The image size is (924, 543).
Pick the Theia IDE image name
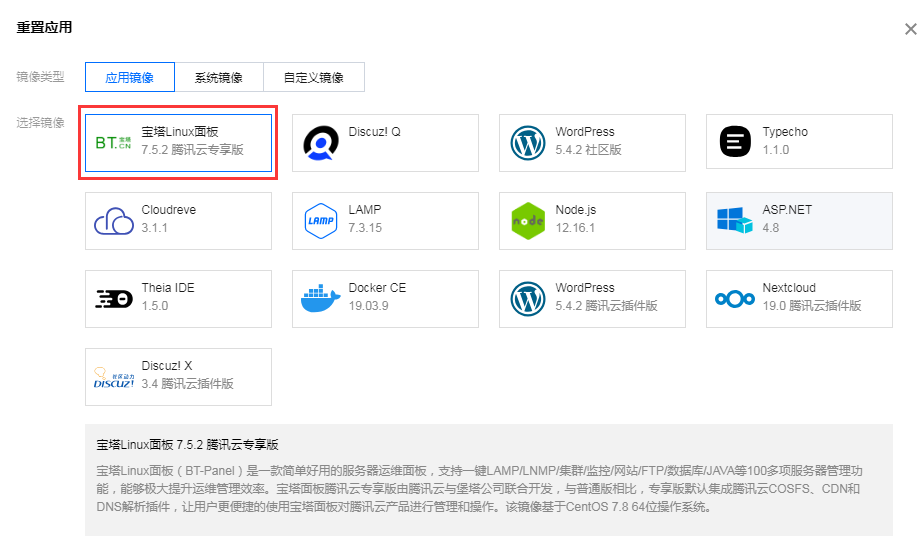point(168,288)
